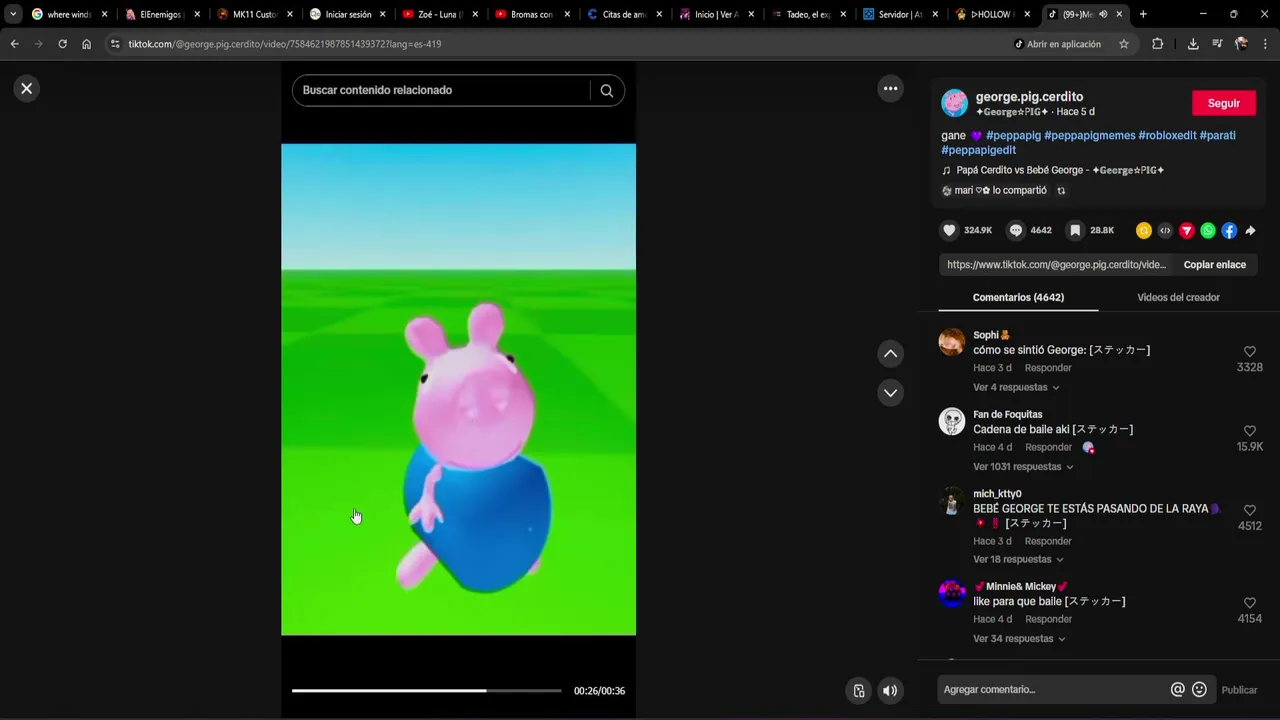Open the three-dots more options menu
Image resolution: width=1280 pixels, height=720 pixels.
890,88
